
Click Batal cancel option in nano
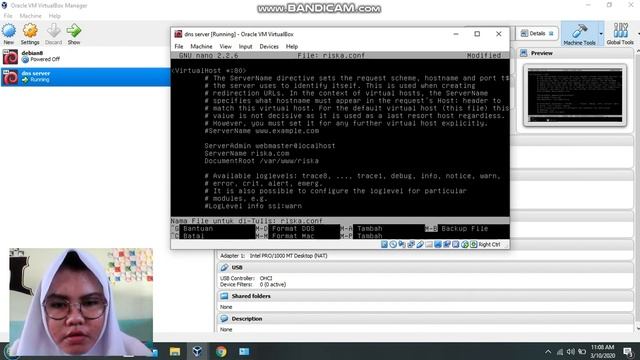(194, 236)
